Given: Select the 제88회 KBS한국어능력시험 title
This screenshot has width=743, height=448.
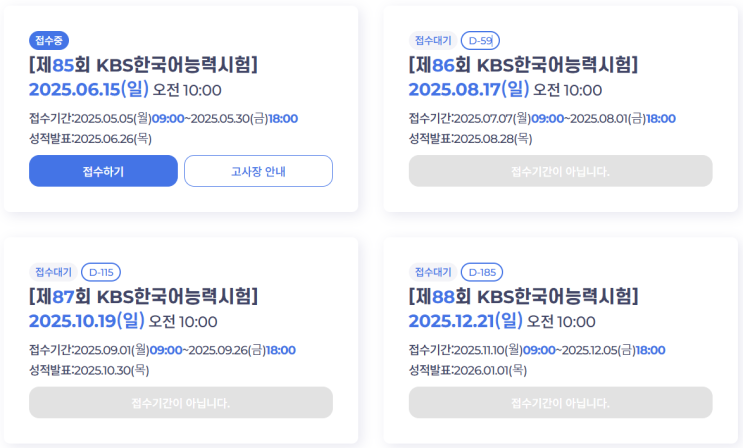Looking at the screenshot, I should pos(523,297).
